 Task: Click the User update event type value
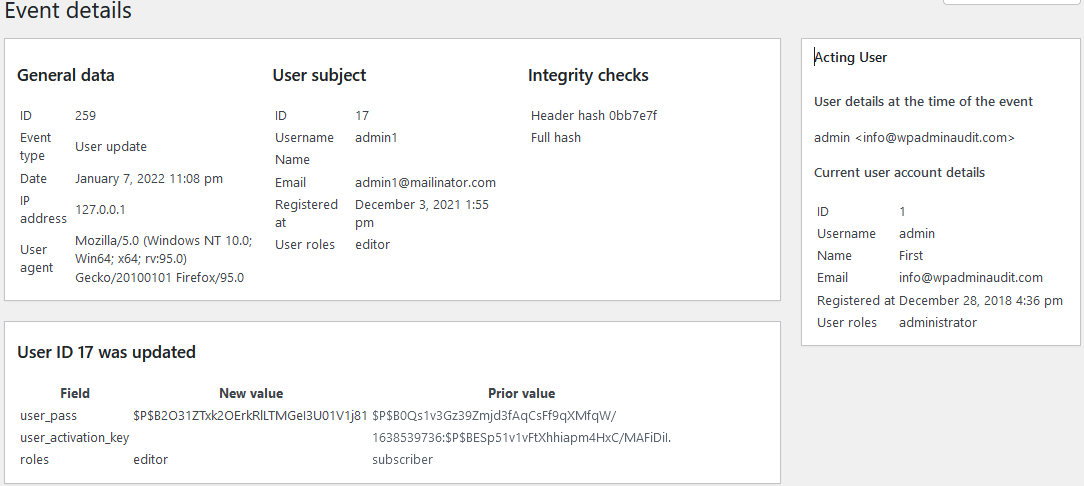(111, 146)
